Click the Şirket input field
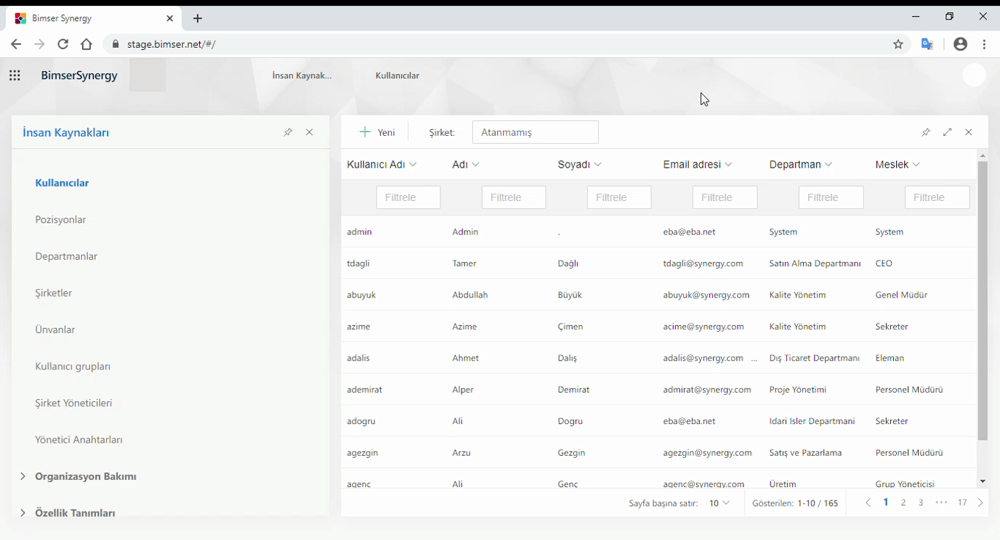 click(535, 132)
